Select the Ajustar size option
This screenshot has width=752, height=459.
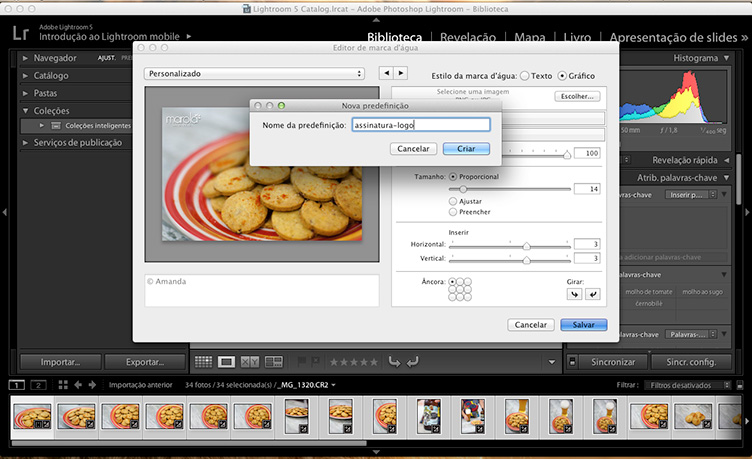pyautogui.click(x=453, y=200)
